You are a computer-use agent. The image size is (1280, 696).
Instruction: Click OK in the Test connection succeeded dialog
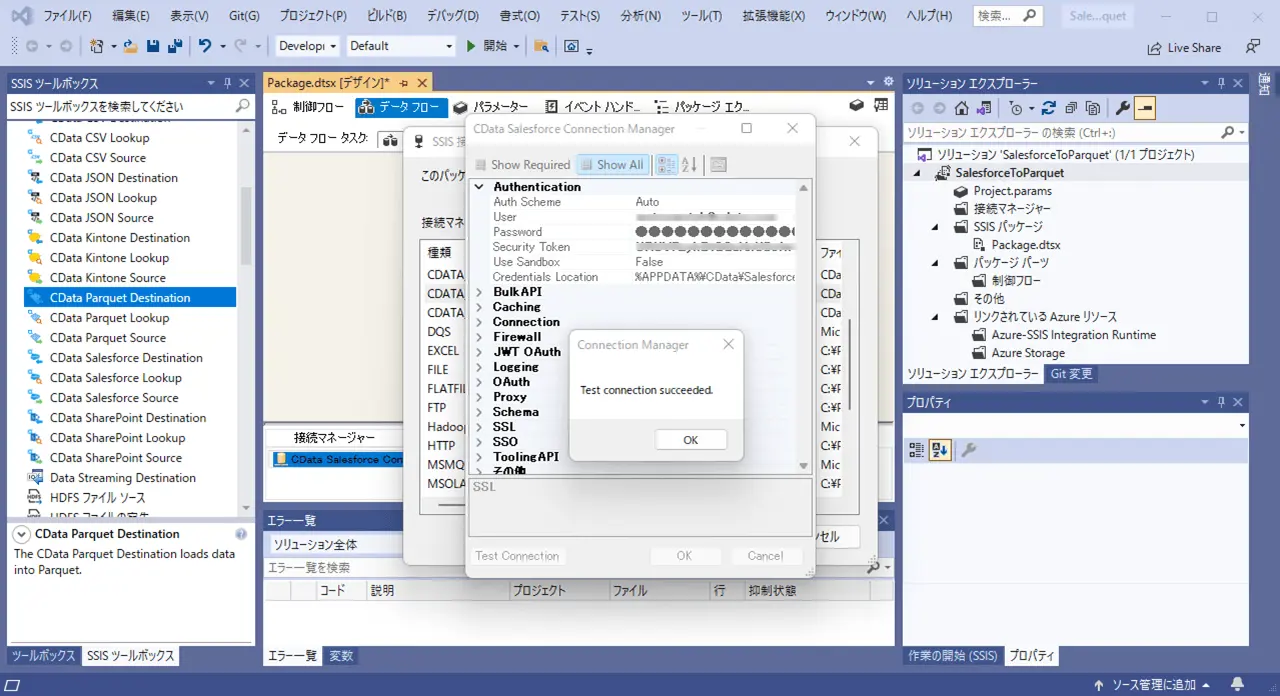point(690,440)
